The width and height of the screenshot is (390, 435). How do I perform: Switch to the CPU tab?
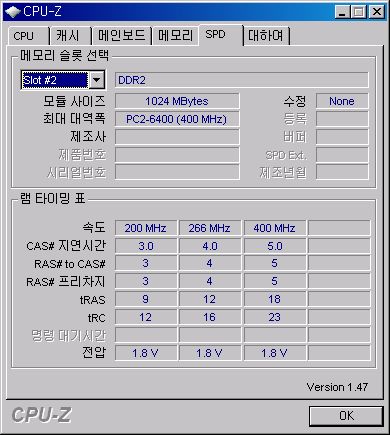[x=28, y=36]
